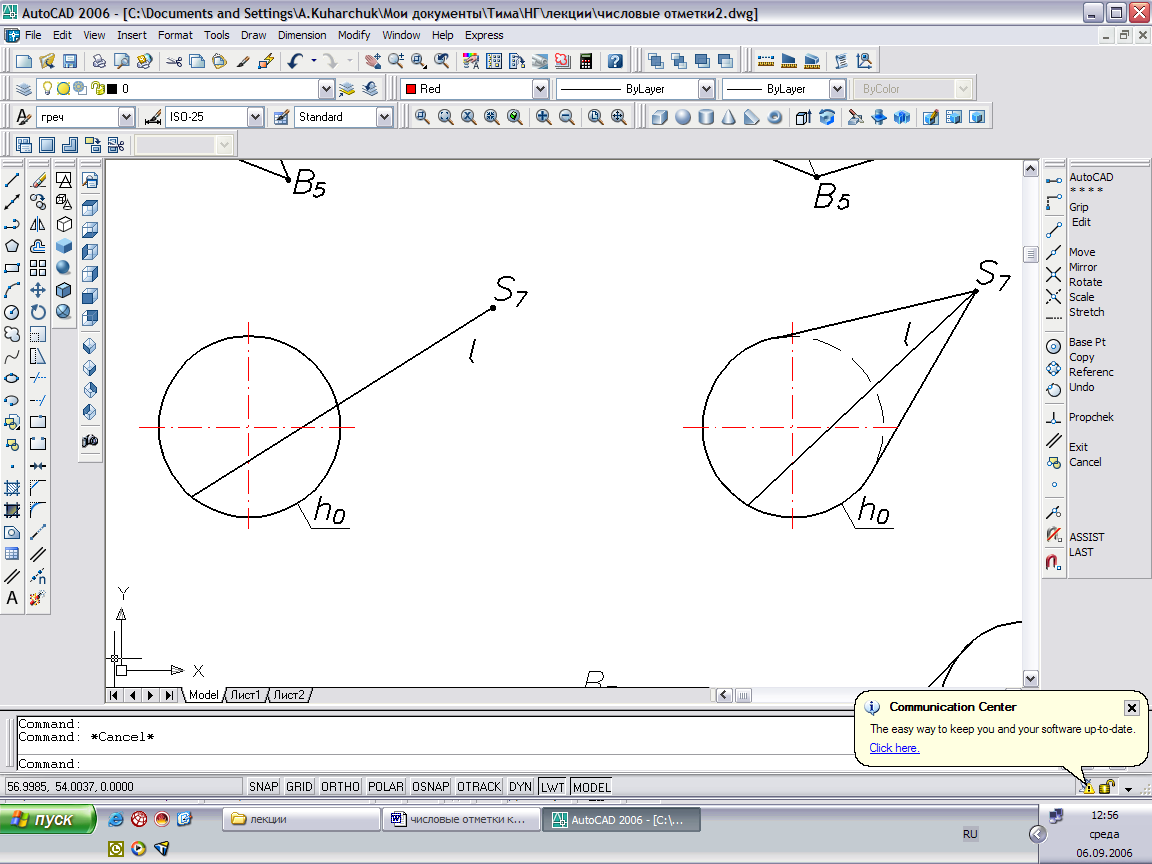The image size is (1152, 864).
Task: Click Cancel in the screen menu
Action: 1085,462
